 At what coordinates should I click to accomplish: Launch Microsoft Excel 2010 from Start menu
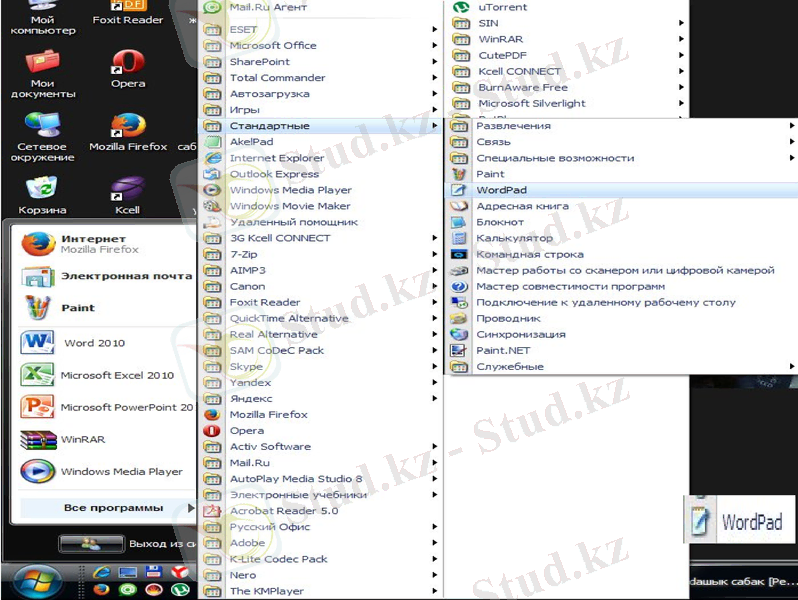(x=116, y=376)
